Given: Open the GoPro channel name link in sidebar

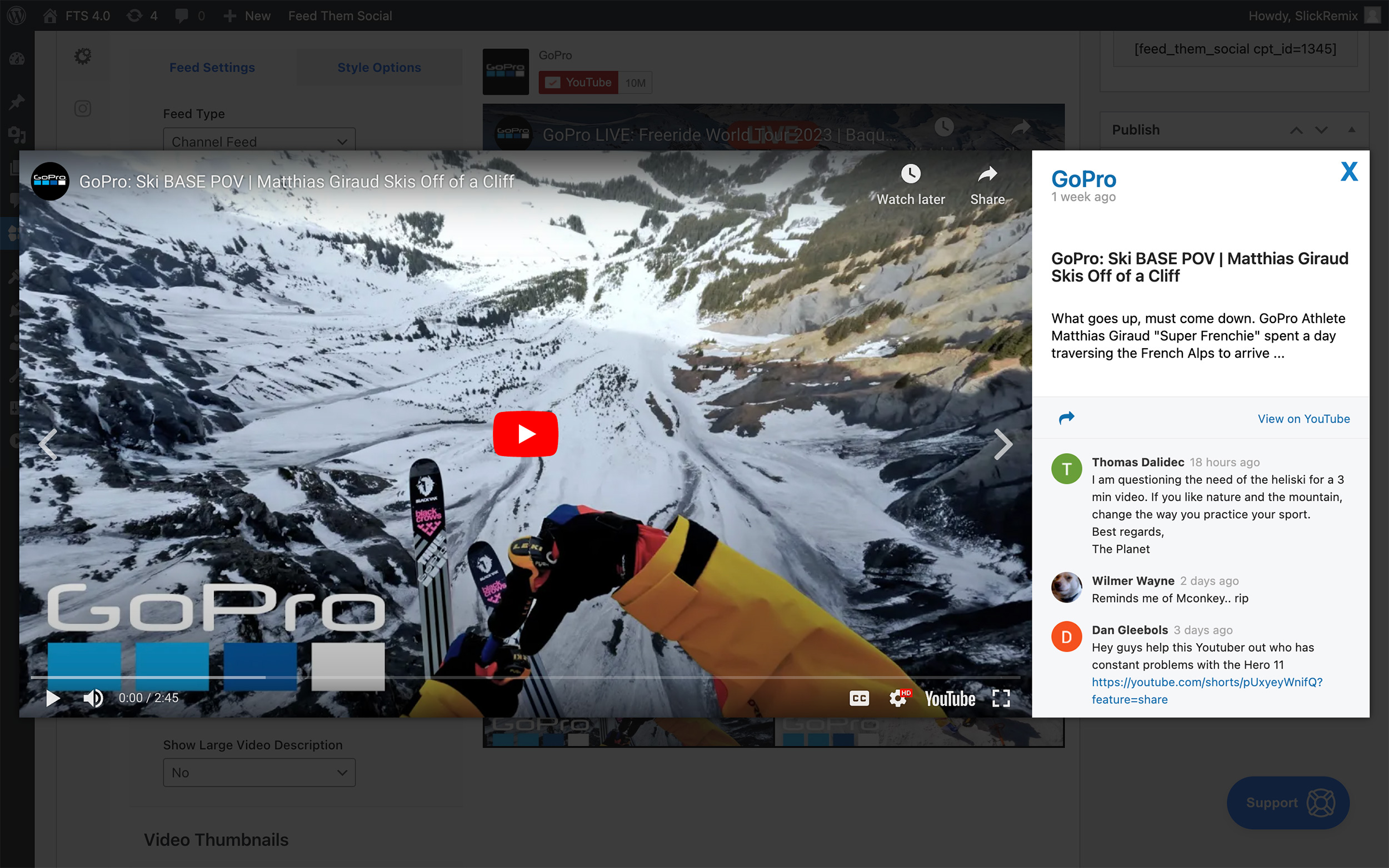Looking at the screenshot, I should [1083, 179].
